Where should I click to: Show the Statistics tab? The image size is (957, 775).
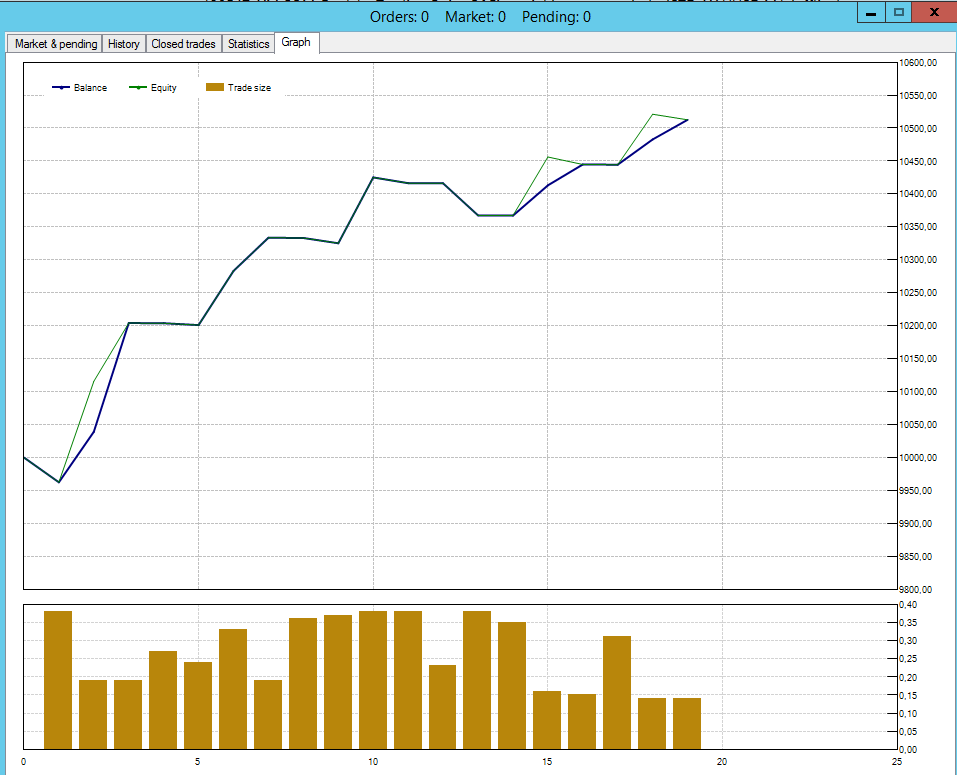click(248, 44)
